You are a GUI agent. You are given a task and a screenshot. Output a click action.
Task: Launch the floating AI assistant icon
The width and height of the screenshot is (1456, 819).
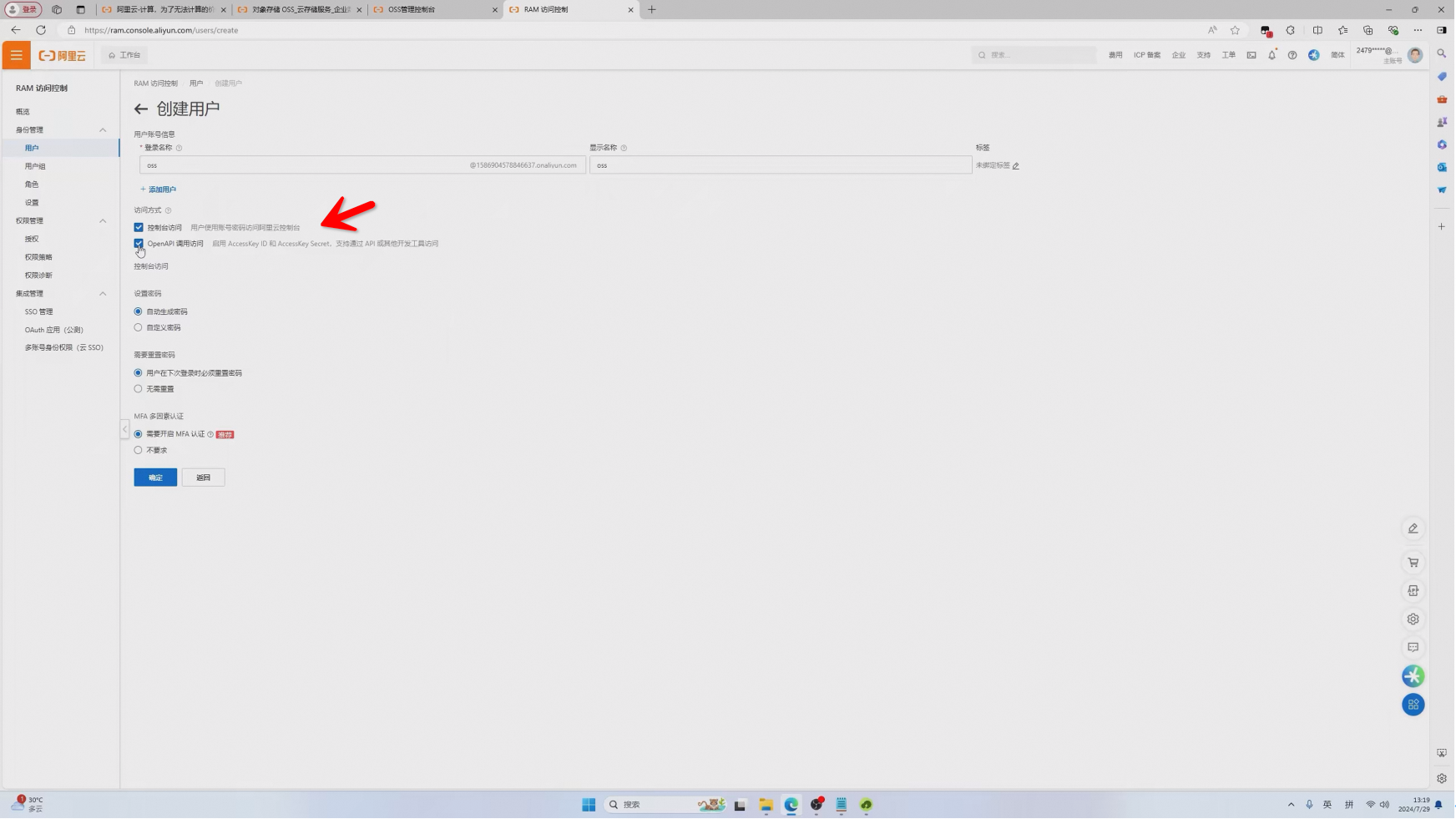point(1413,676)
